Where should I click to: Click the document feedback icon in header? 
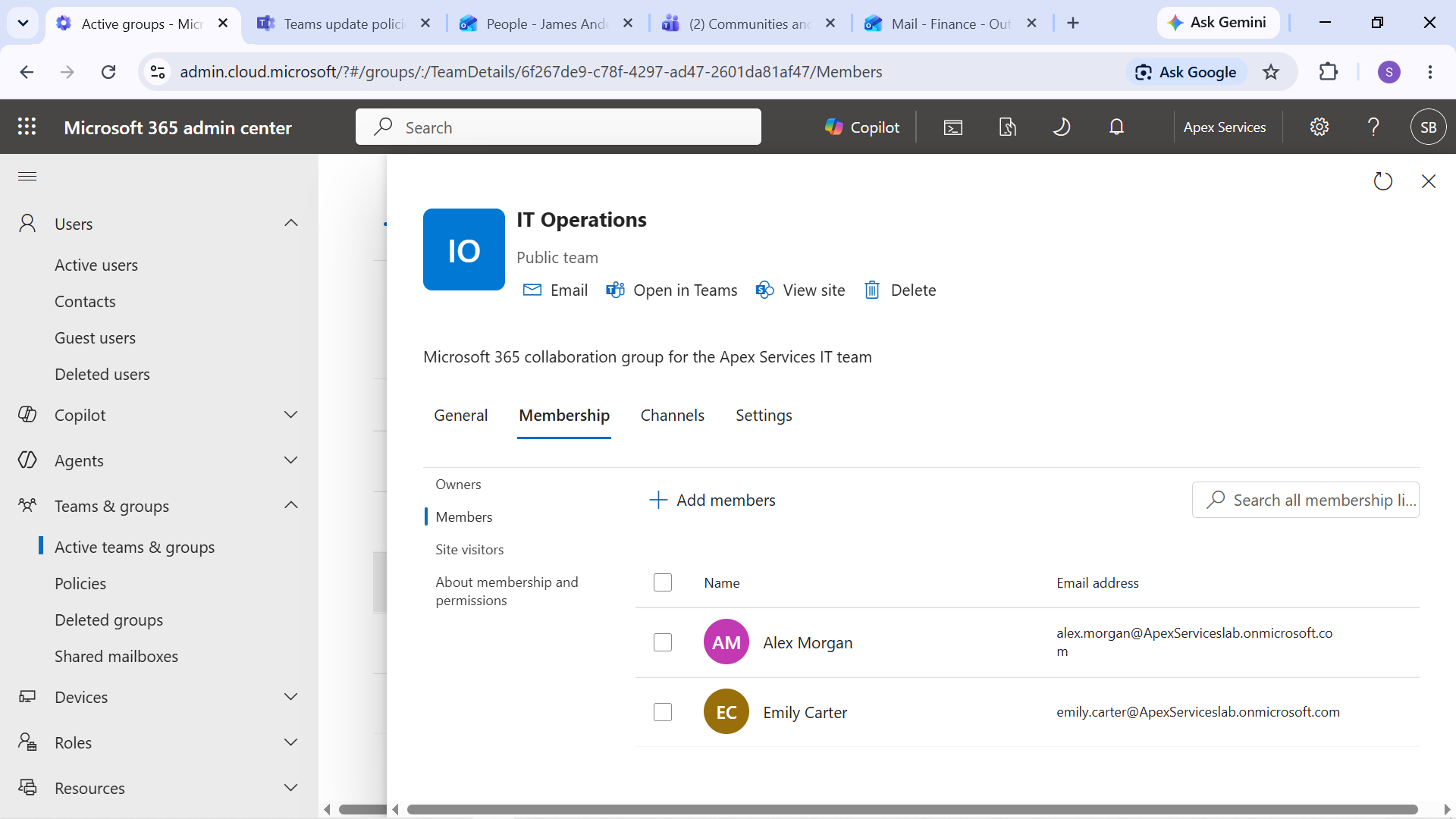coord(1008,127)
